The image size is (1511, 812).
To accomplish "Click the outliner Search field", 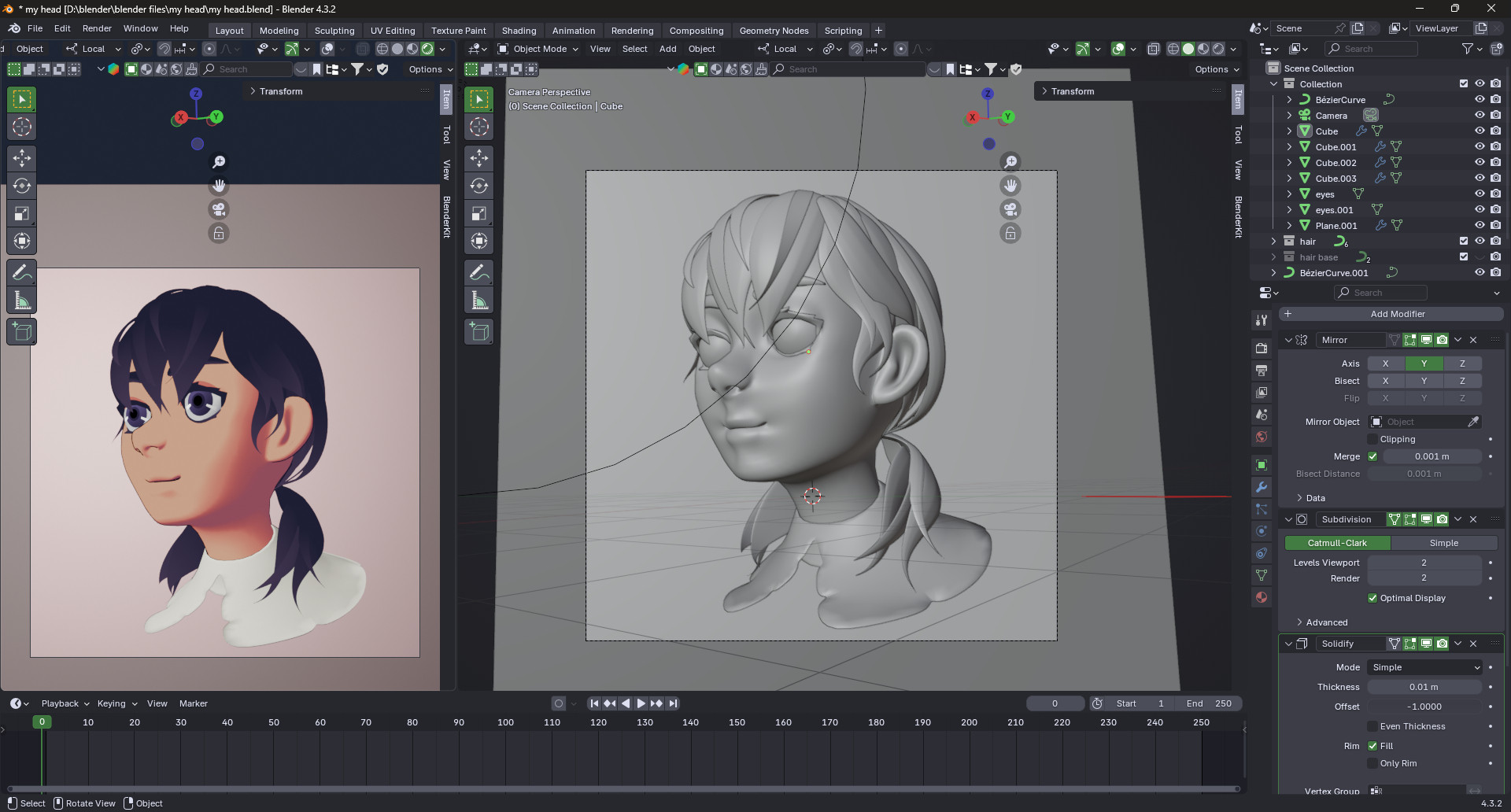I will (1371, 49).
